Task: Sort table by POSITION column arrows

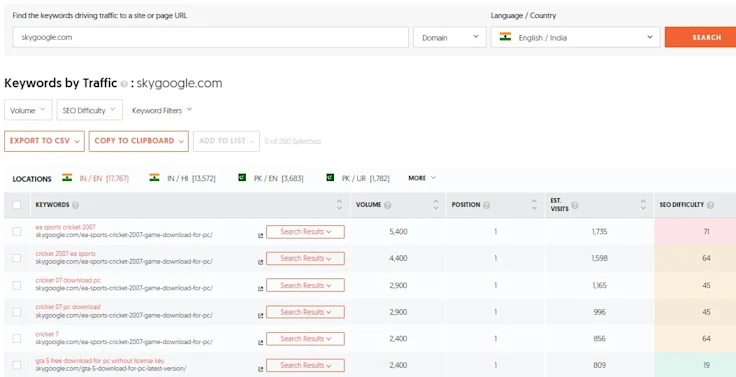Action: click(x=534, y=205)
